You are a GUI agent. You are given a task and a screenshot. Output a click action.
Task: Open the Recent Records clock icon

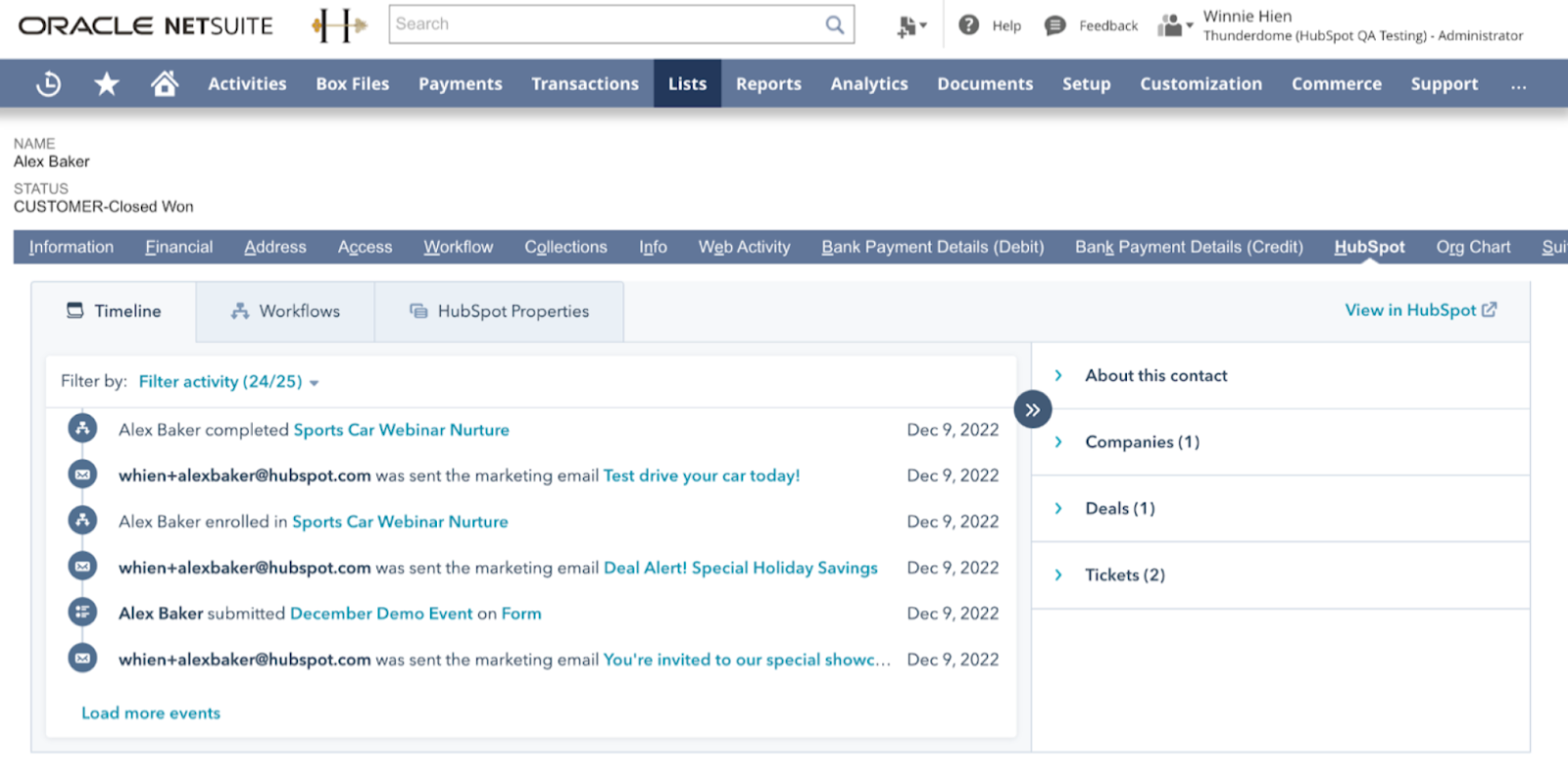[48, 84]
